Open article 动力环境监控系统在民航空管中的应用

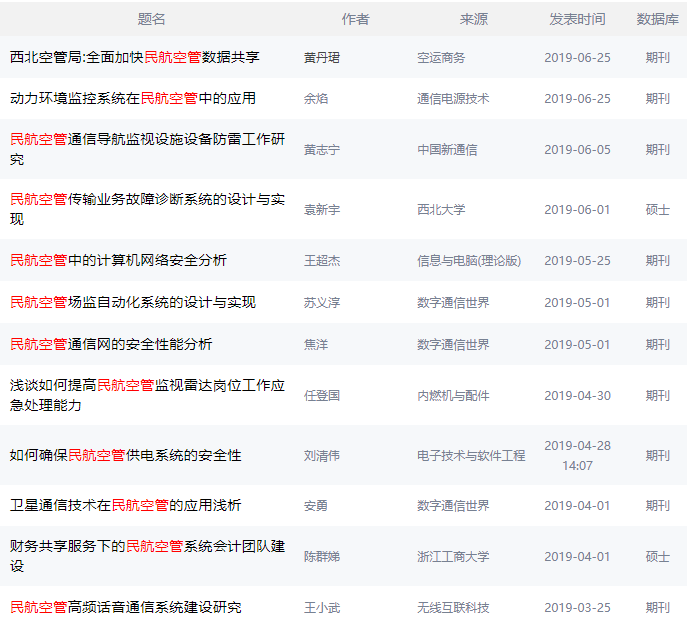click(133, 99)
